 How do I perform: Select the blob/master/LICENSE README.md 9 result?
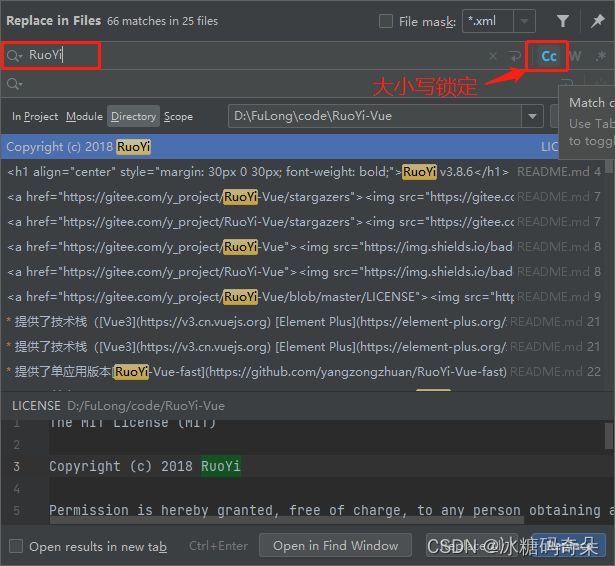[302, 297]
